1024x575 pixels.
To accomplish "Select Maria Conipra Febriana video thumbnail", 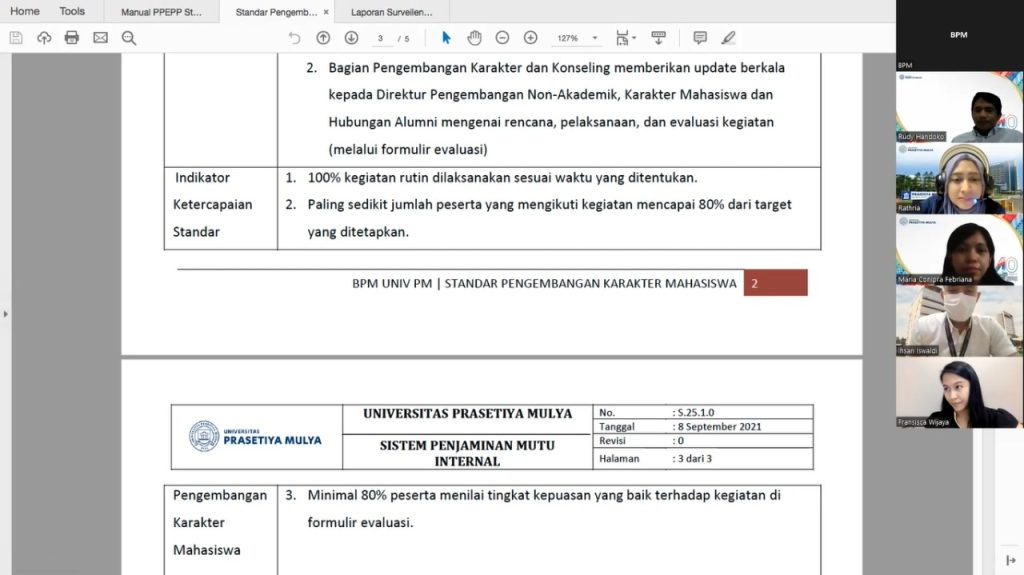I will tap(959, 250).
